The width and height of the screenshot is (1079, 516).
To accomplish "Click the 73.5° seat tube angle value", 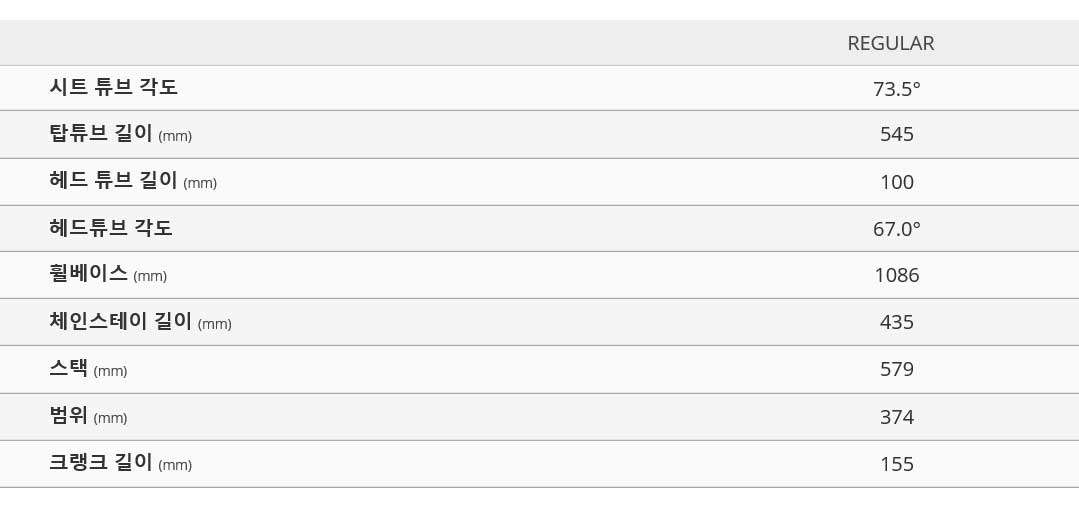I will click(897, 89).
